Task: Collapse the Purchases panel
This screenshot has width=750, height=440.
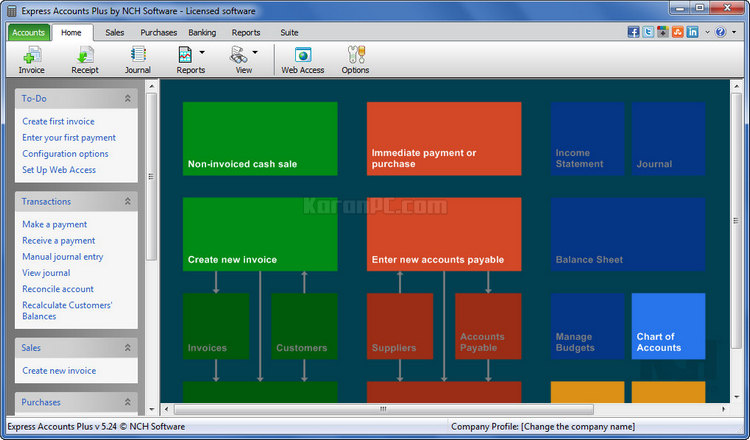Action: click(x=128, y=402)
